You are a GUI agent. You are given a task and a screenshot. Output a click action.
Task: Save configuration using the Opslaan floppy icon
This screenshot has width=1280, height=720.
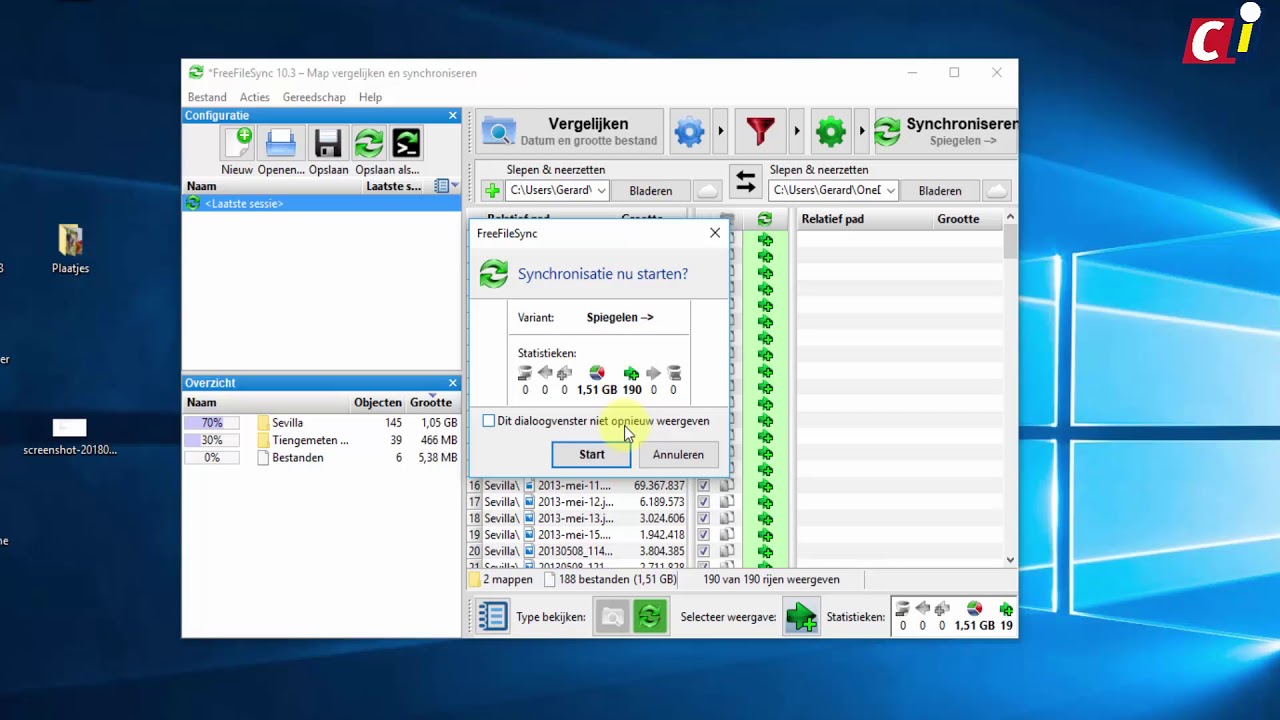point(328,143)
